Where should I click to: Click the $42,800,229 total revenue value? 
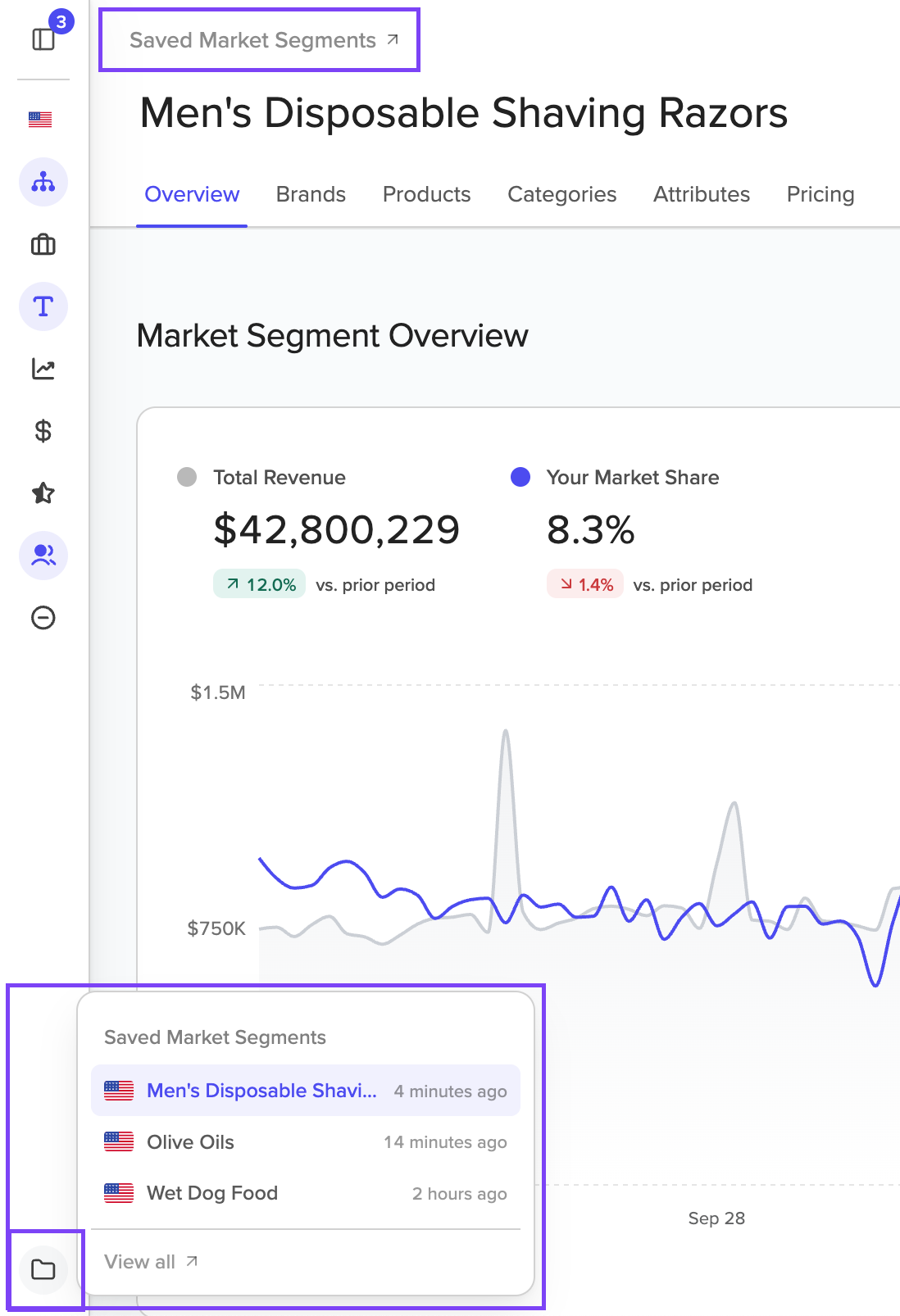coord(336,530)
